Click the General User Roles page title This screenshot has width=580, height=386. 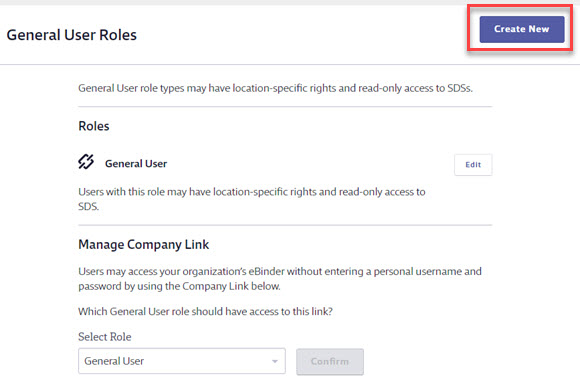tap(72, 35)
